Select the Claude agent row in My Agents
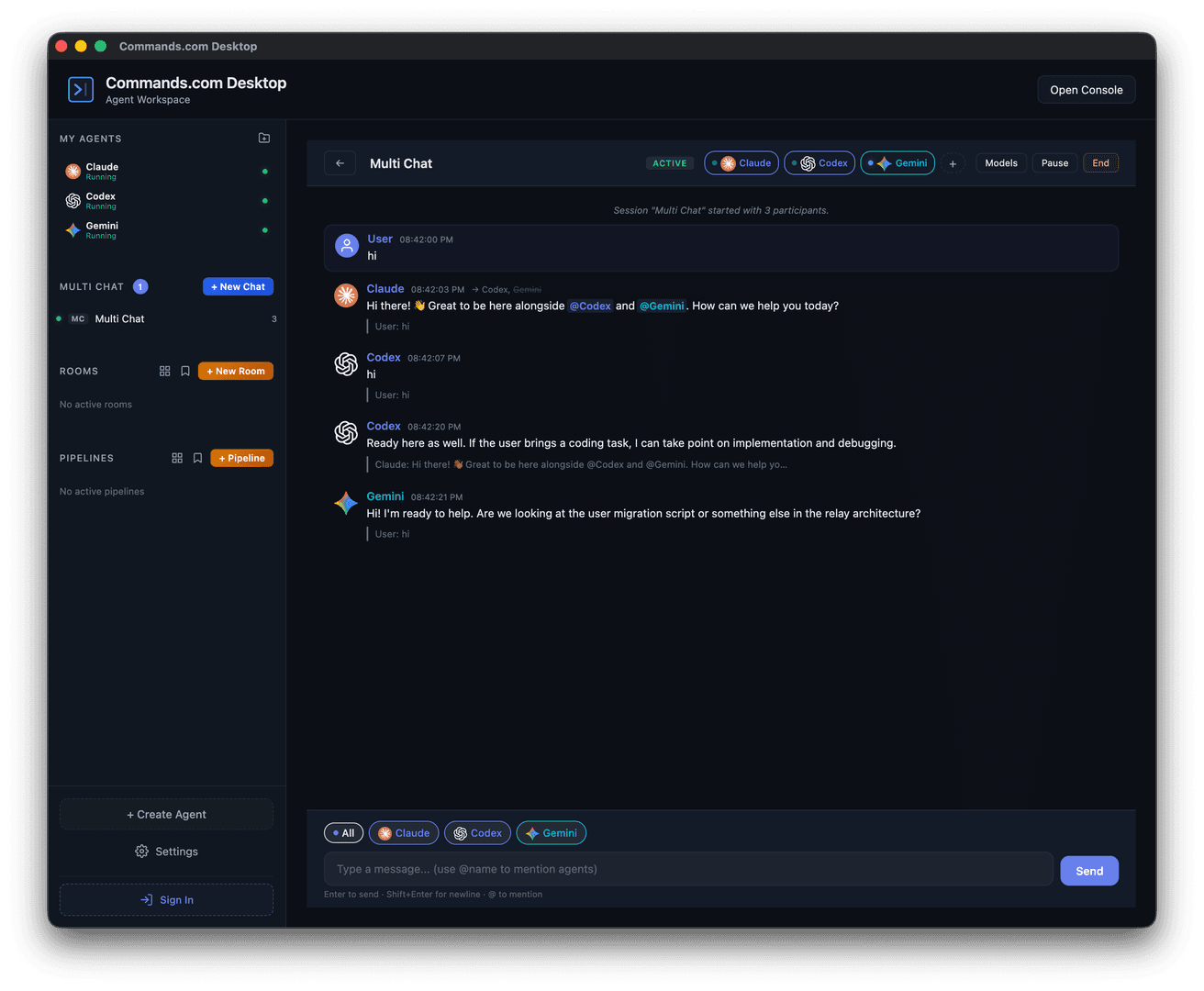The width and height of the screenshot is (1204, 991). click(x=166, y=172)
